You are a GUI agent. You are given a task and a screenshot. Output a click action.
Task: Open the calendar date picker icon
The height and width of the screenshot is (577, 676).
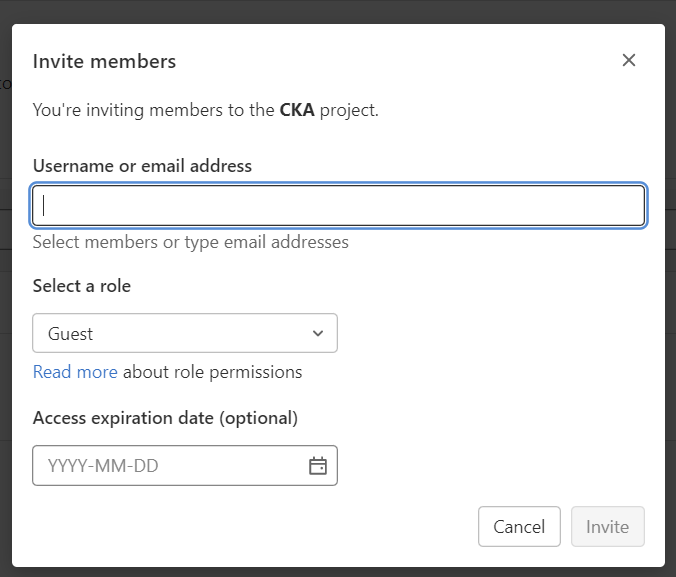click(x=318, y=466)
